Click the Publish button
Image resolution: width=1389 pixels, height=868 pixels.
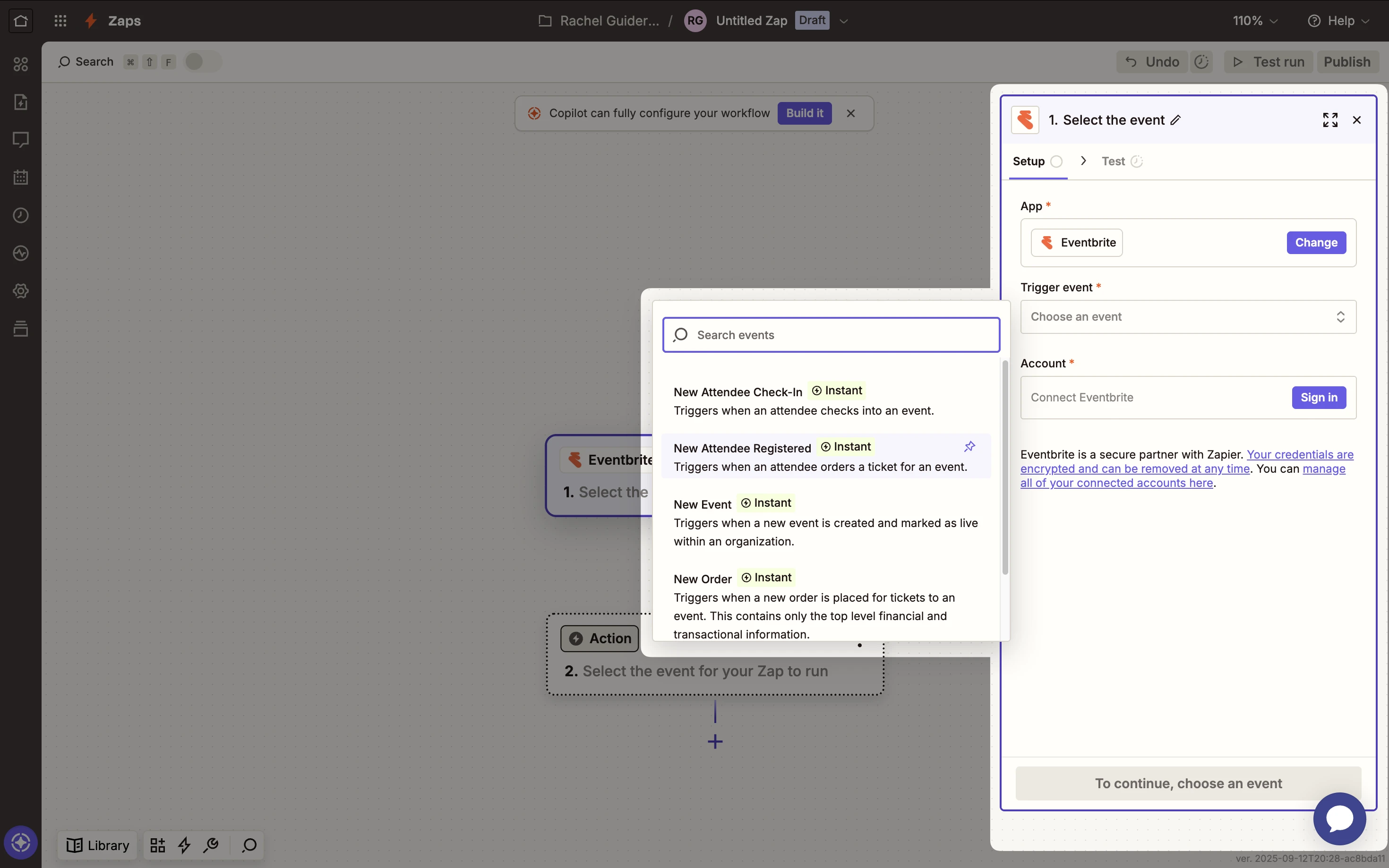click(1346, 62)
